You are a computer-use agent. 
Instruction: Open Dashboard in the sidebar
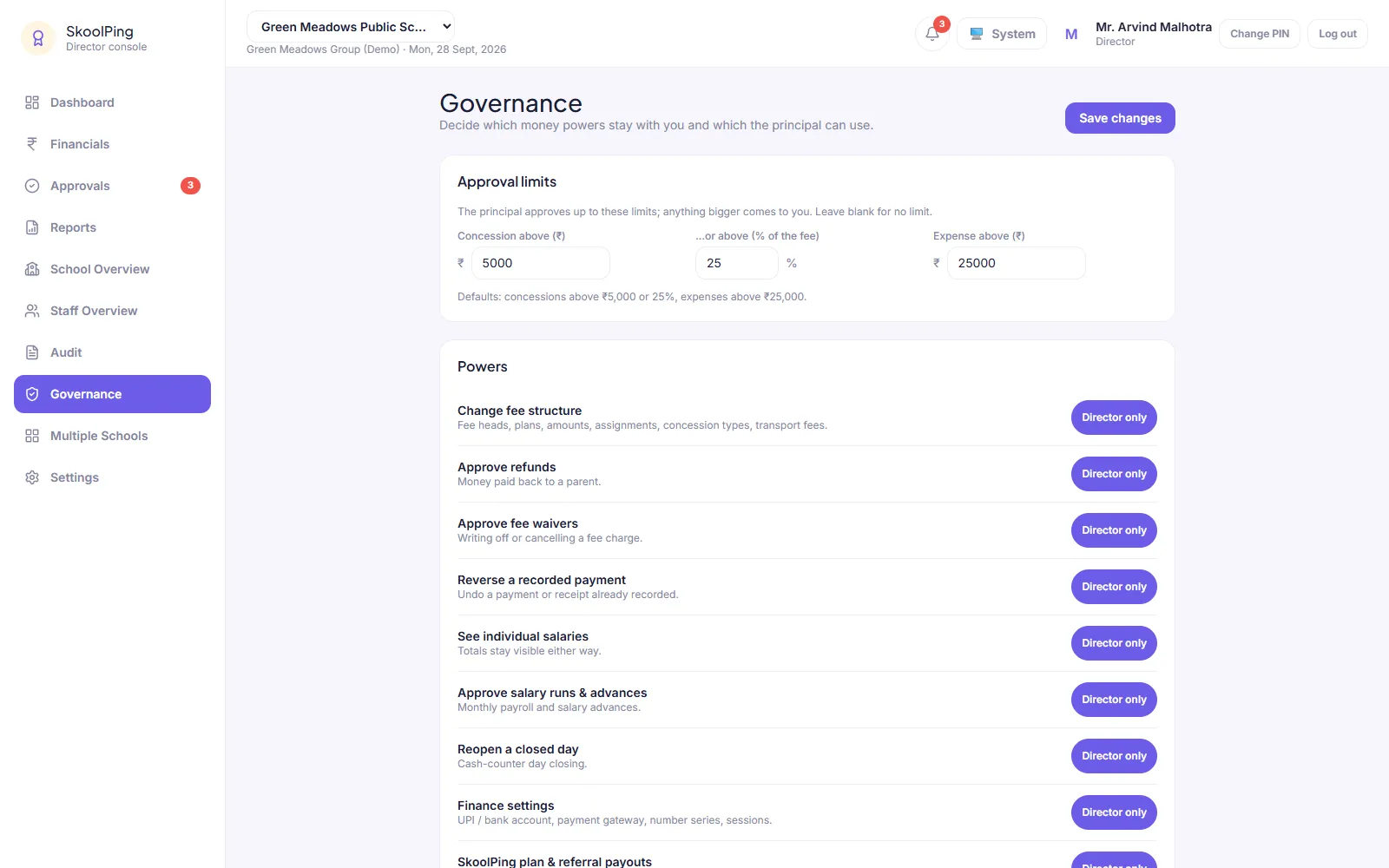click(112, 102)
